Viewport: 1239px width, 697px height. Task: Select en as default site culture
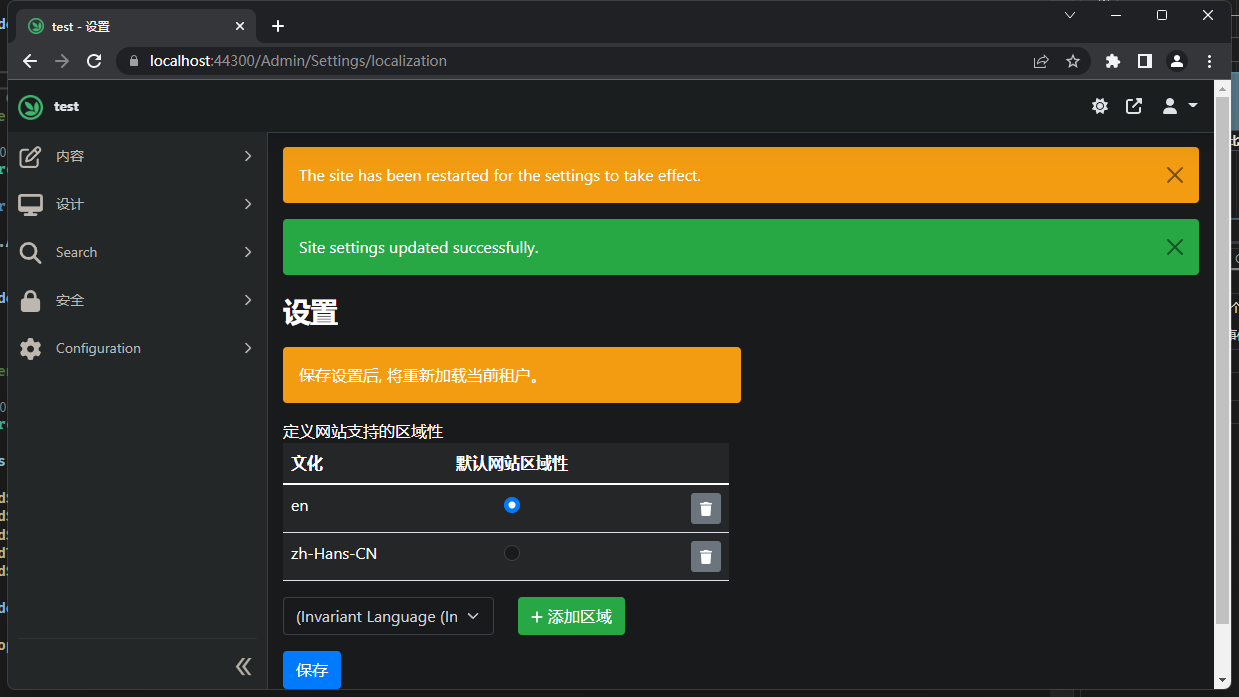[x=512, y=505]
